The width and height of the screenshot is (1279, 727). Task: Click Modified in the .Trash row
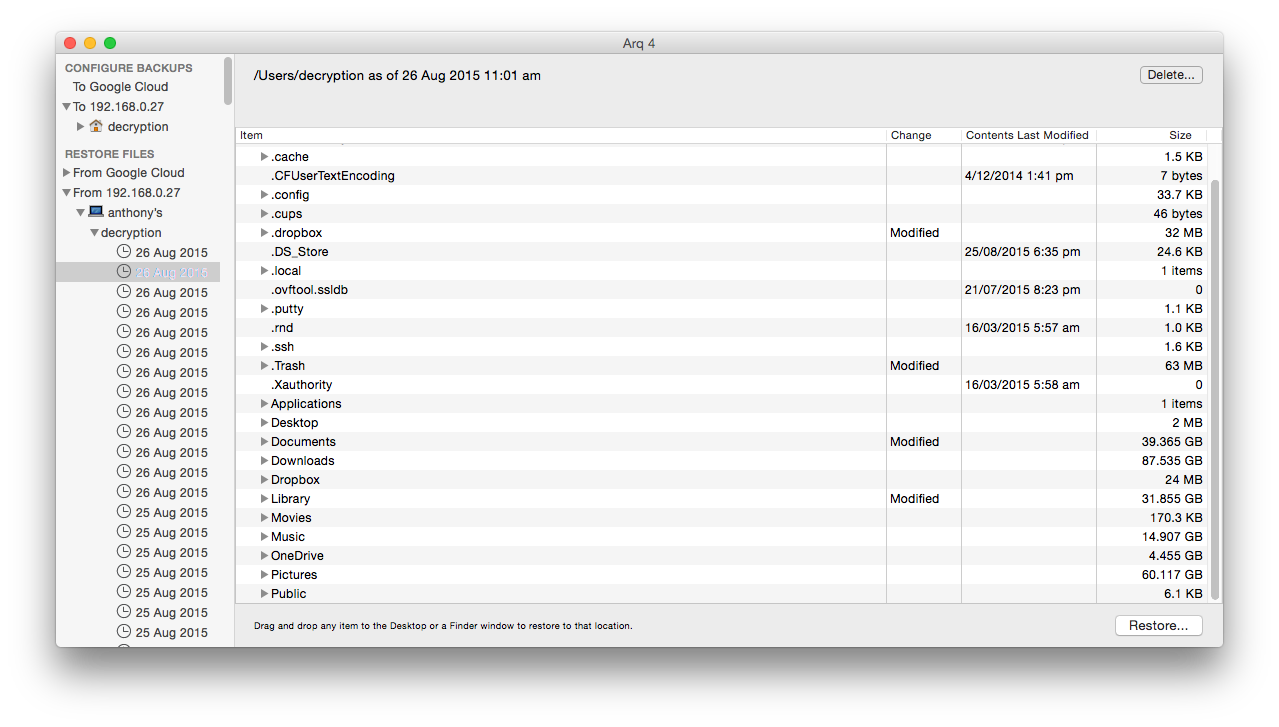[x=915, y=366]
